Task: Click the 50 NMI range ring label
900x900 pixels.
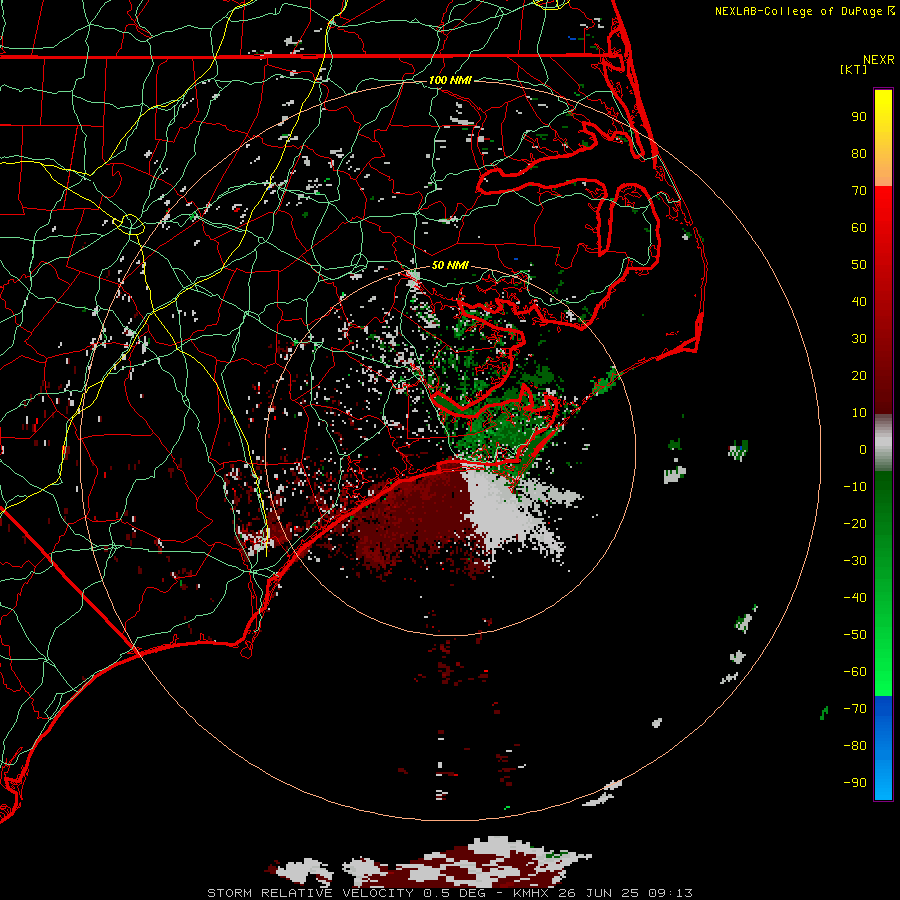Action: (450, 265)
